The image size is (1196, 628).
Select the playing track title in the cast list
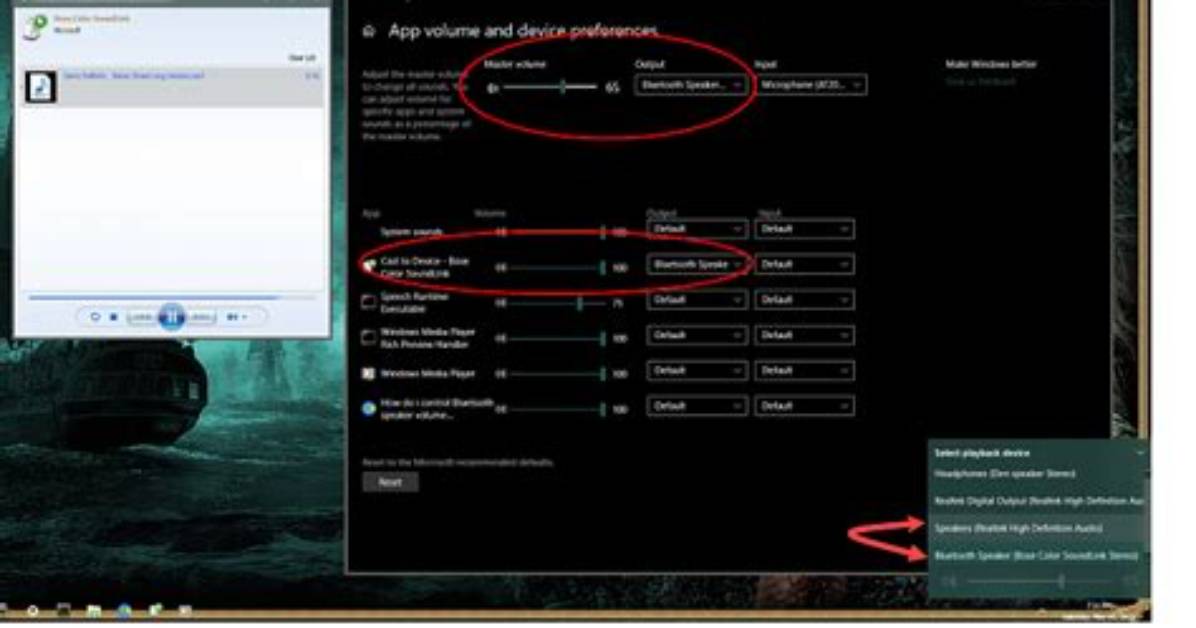[x=133, y=76]
